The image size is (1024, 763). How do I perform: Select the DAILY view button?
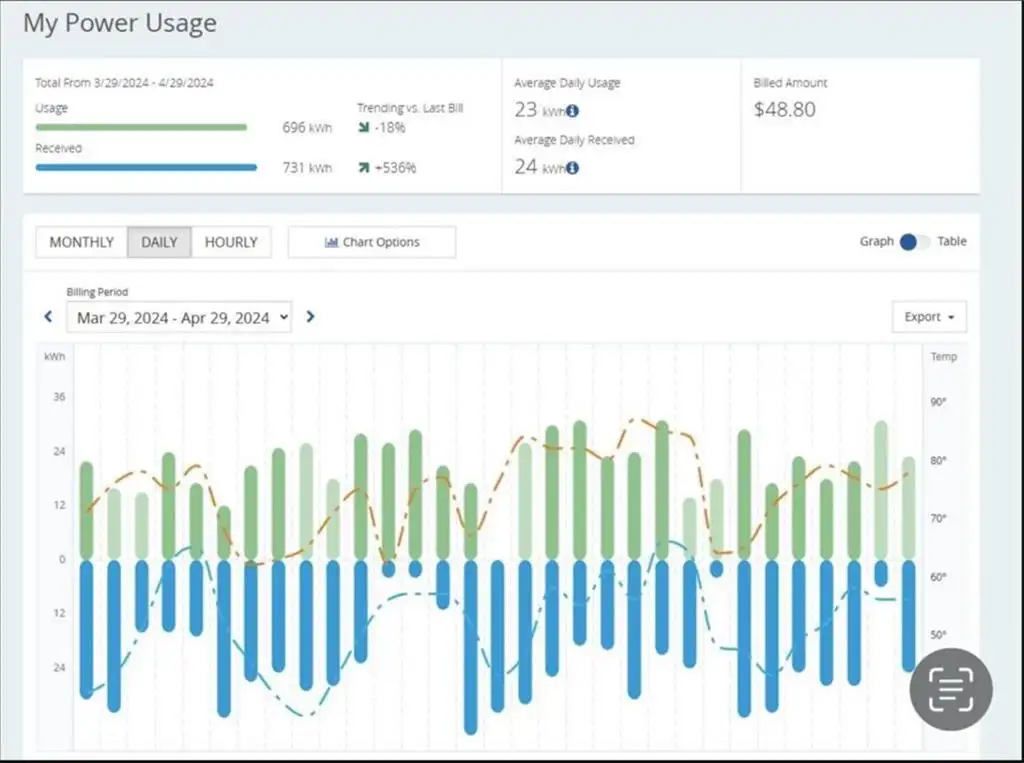(159, 242)
